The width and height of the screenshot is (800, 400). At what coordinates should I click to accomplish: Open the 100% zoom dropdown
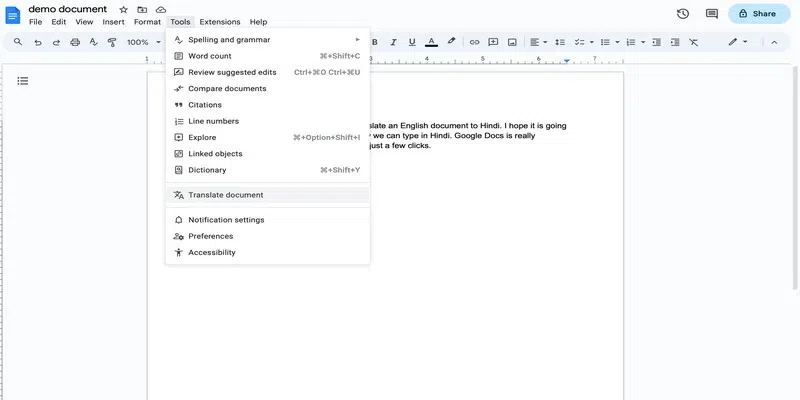143,42
